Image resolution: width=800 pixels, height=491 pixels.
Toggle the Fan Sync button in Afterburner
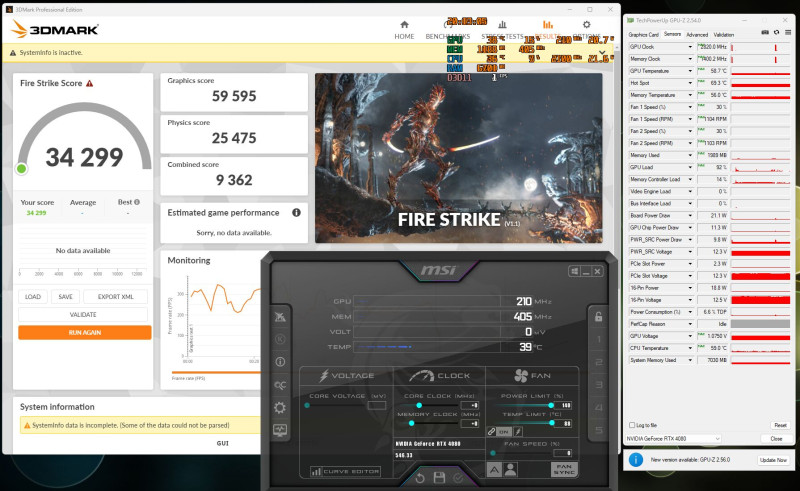564,470
